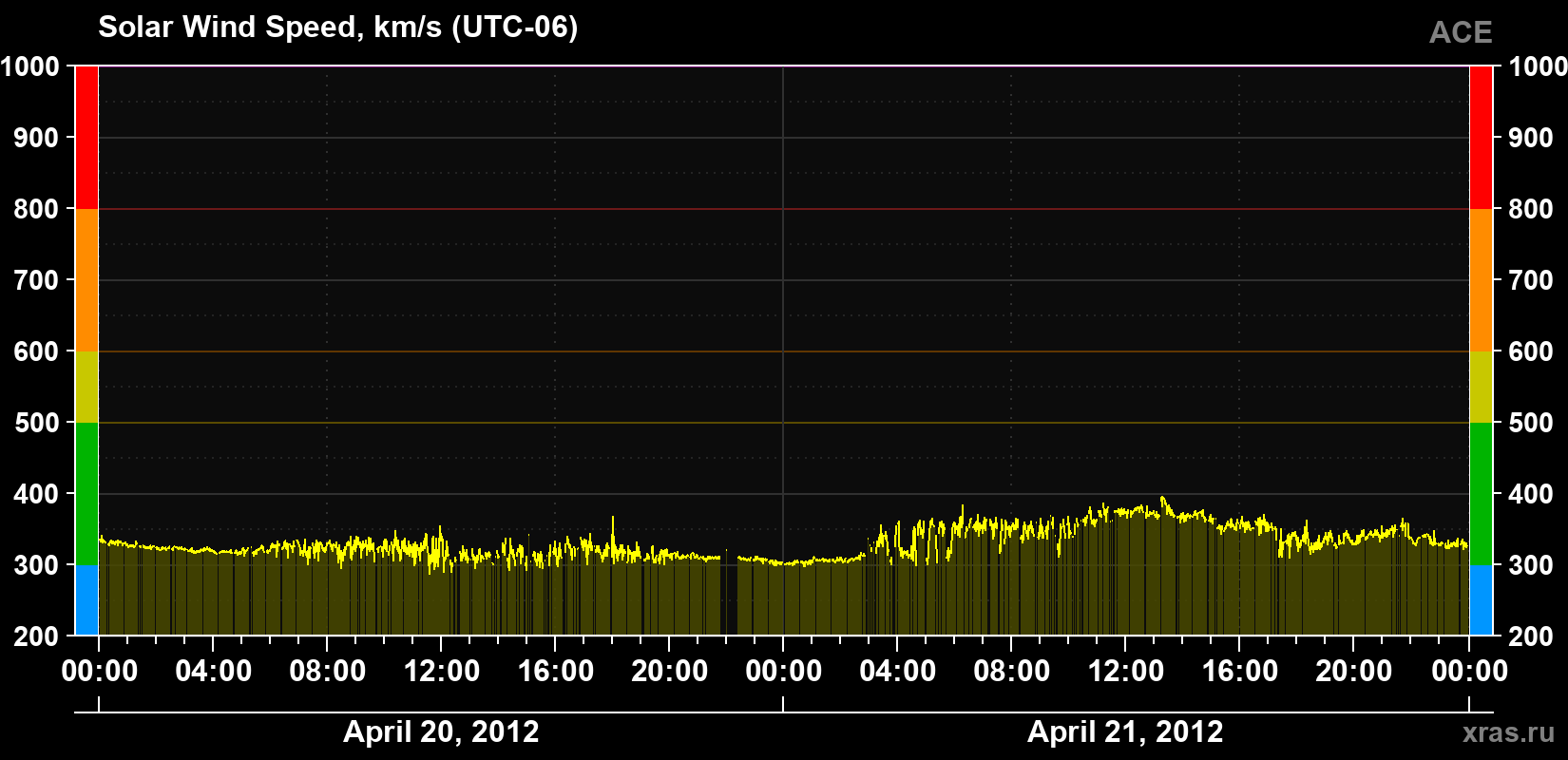Click the data gap before midnight April 20
This screenshot has width=1568, height=760.
[x=729, y=594]
